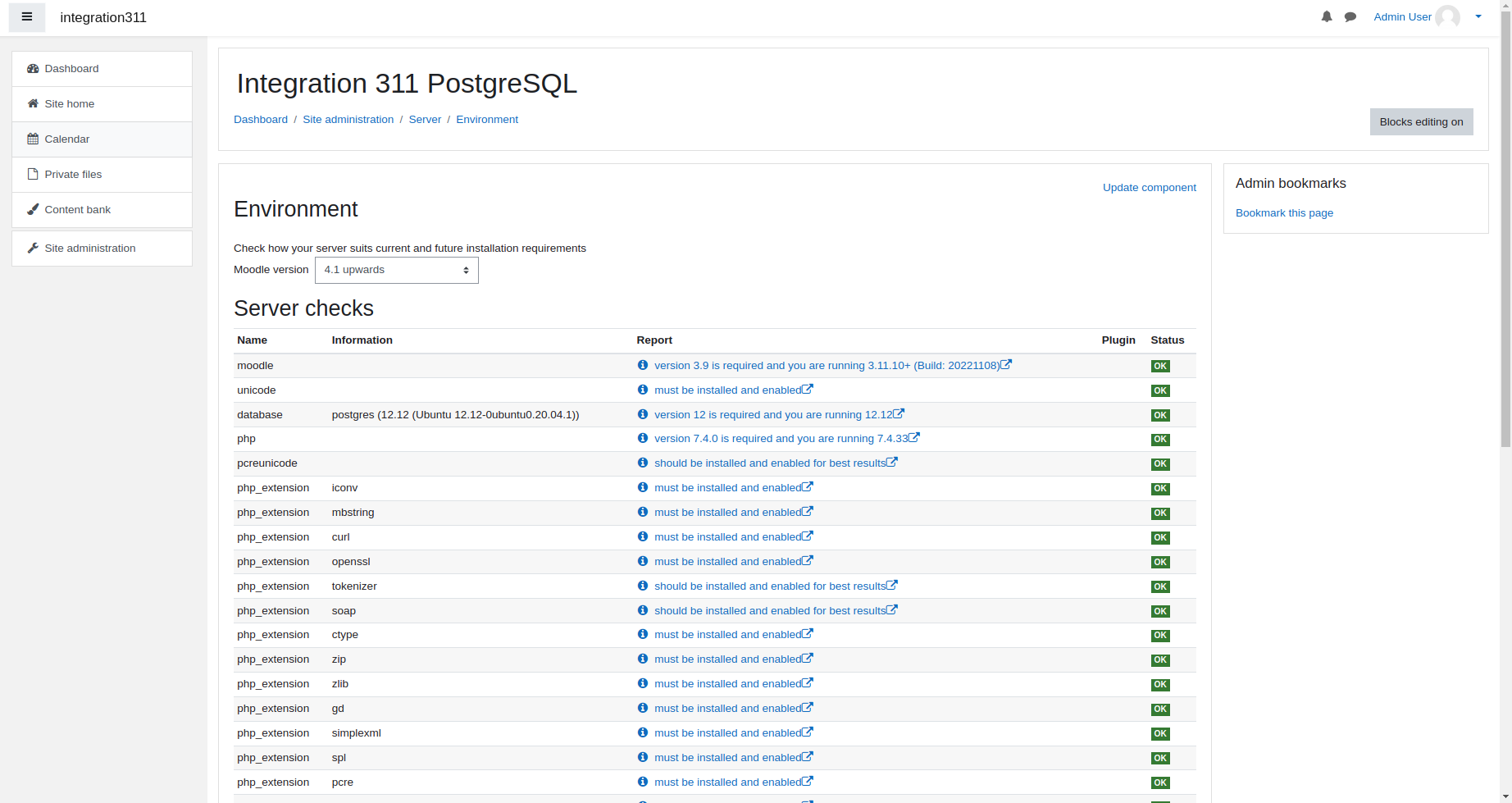The height and width of the screenshot is (803, 1512).
Task: Open external link icon in php row
Action: (914, 437)
